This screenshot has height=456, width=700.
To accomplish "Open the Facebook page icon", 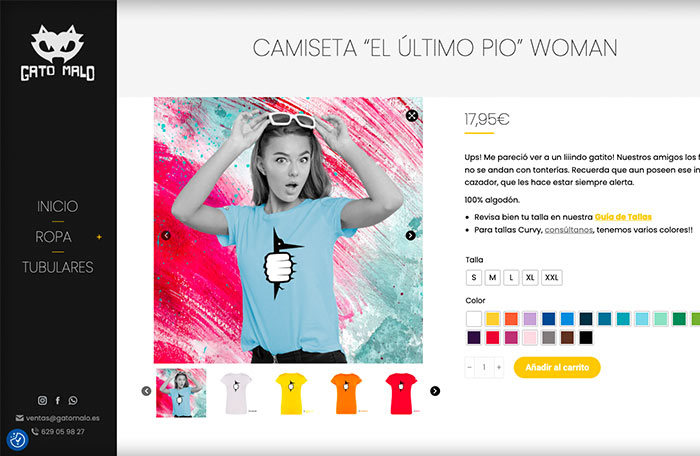I will pyautogui.click(x=58, y=400).
